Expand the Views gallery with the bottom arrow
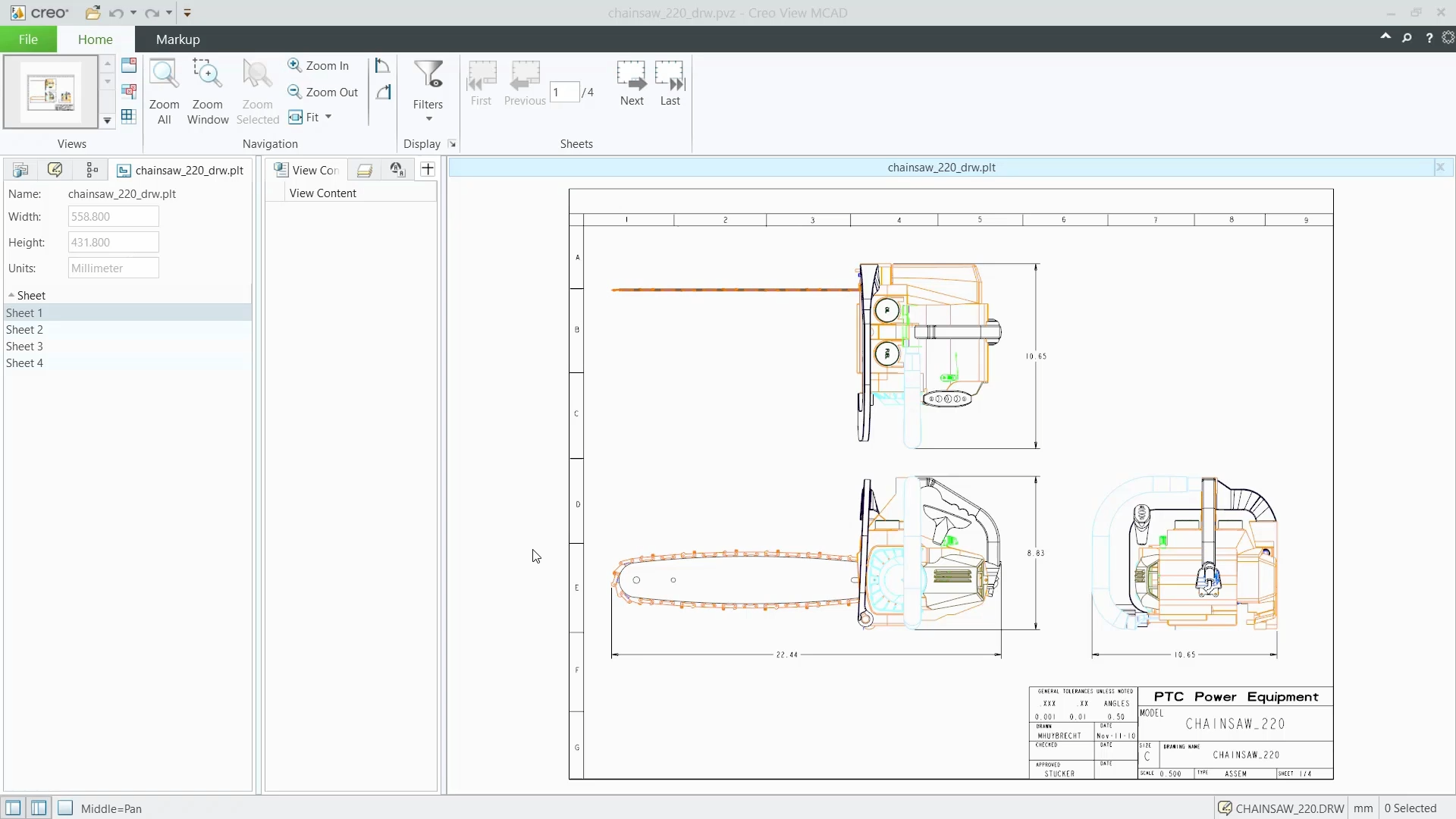1456x819 pixels. click(x=107, y=121)
